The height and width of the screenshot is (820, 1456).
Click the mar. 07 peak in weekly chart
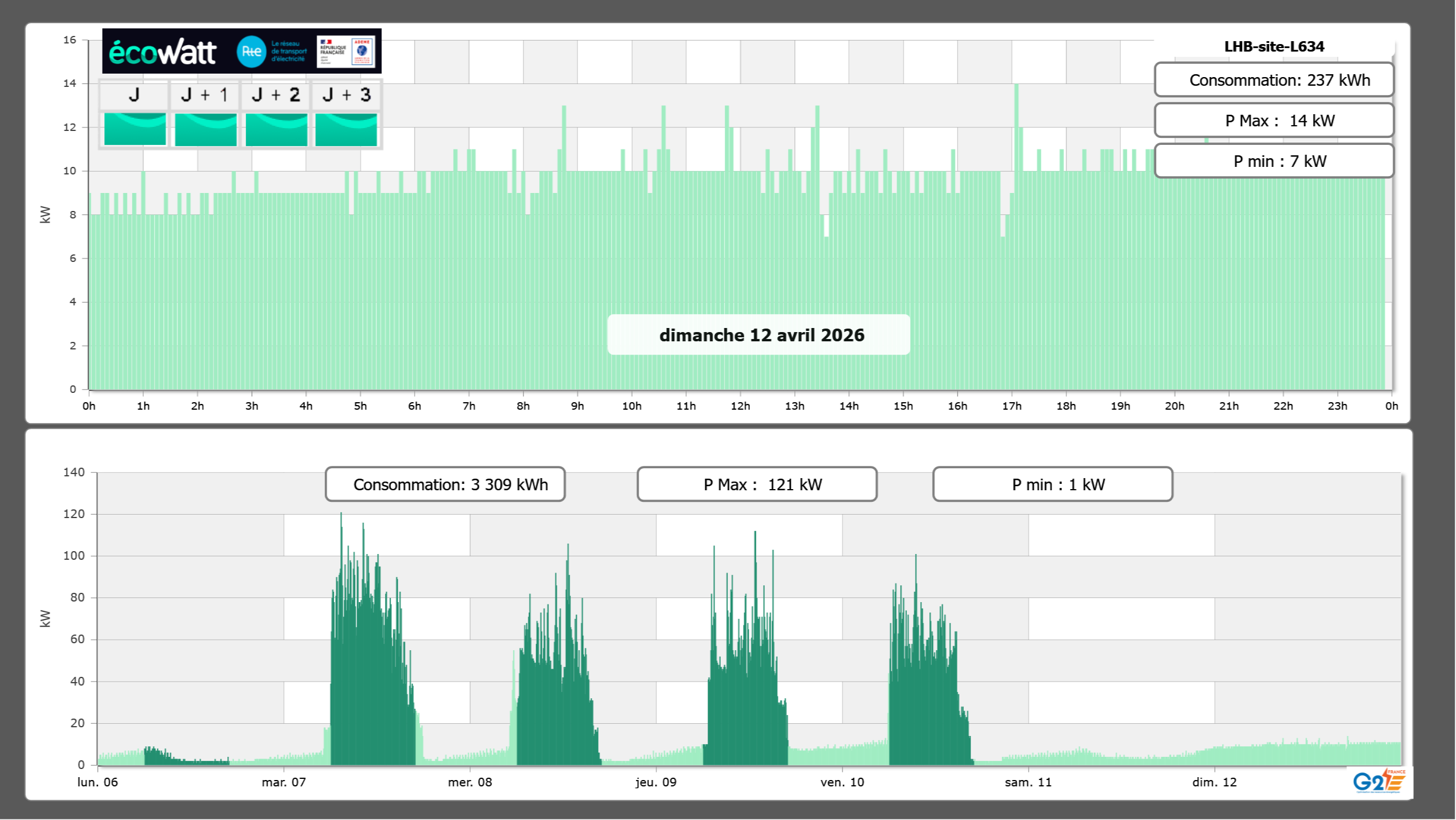(341, 522)
